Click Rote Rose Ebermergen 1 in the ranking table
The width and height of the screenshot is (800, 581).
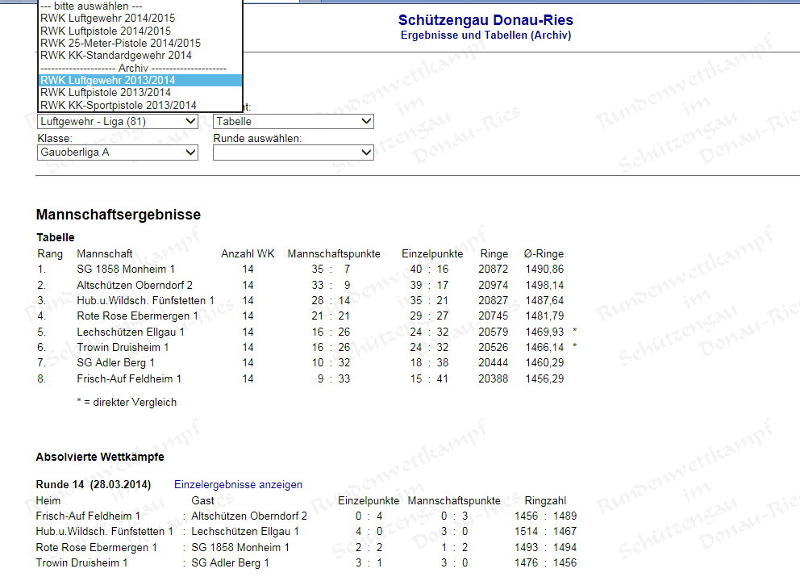pyautogui.click(x=137, y=316)
